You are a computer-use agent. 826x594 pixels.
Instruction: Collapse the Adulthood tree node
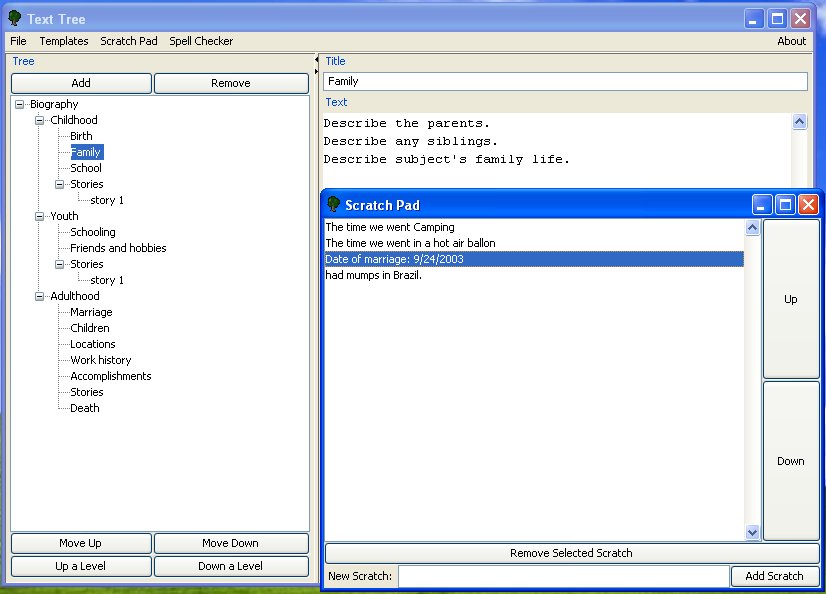[x=40, y=296]
